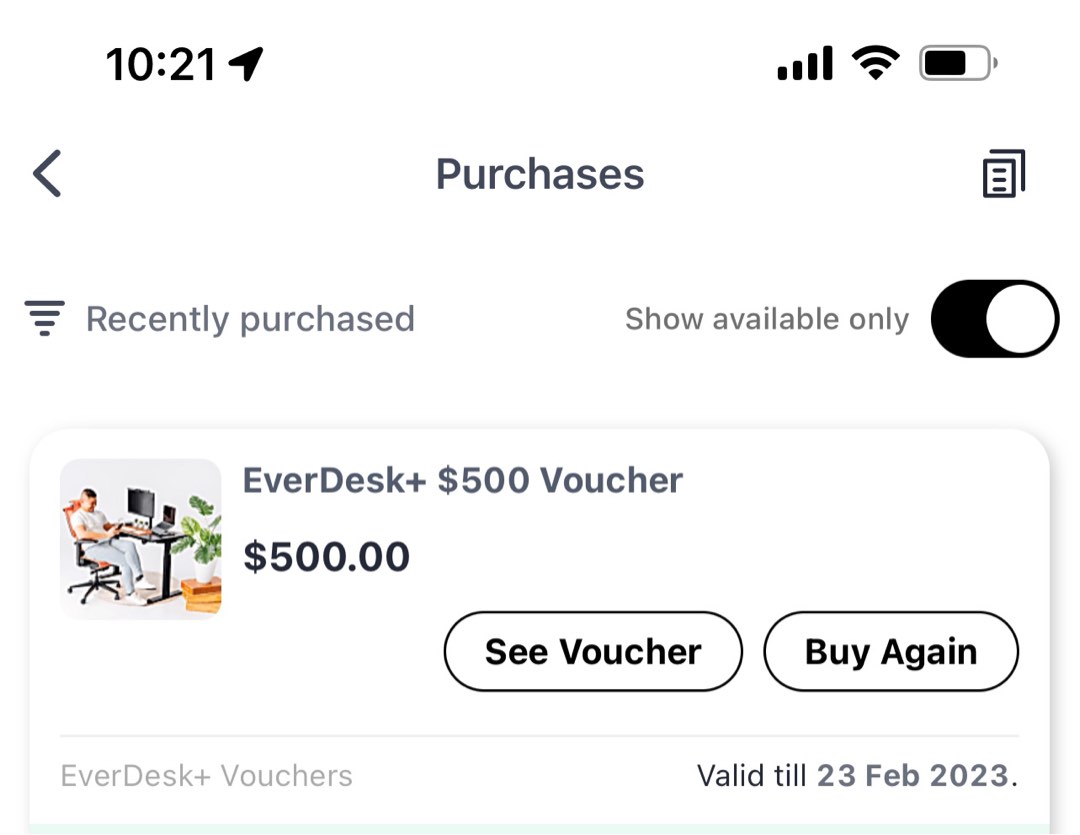Tap the voucher product image
Image resolution: width=1080 pixels, height=835 pixels.
click(140, 538)
